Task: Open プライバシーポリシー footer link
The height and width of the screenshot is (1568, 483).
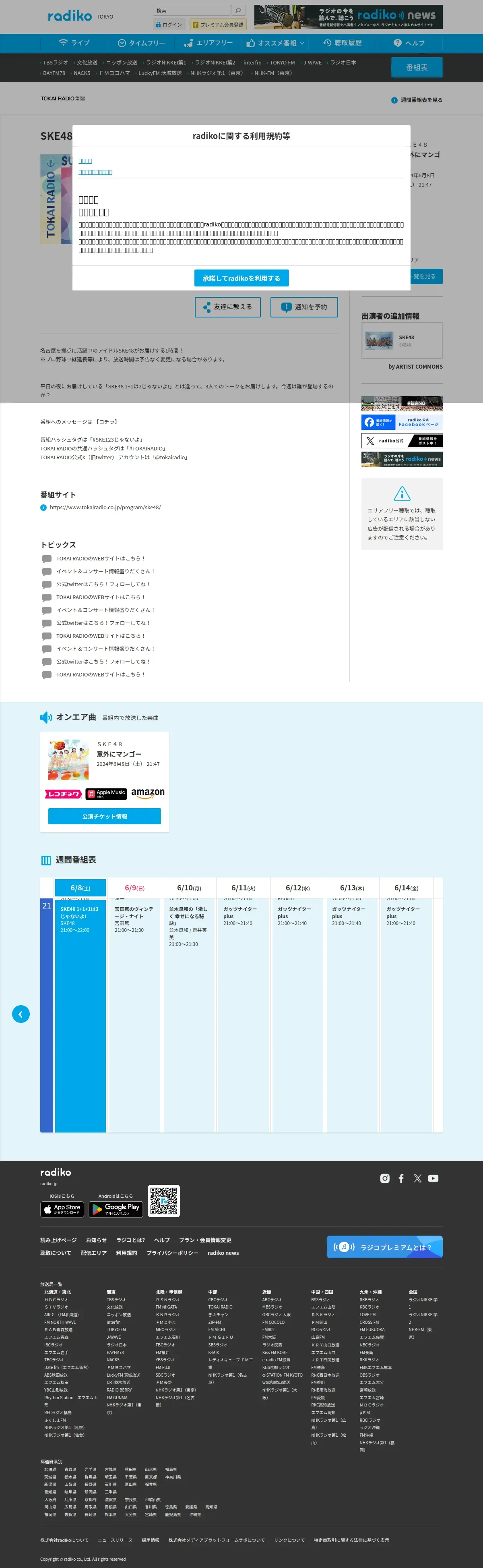Action: coord(172,1253)
